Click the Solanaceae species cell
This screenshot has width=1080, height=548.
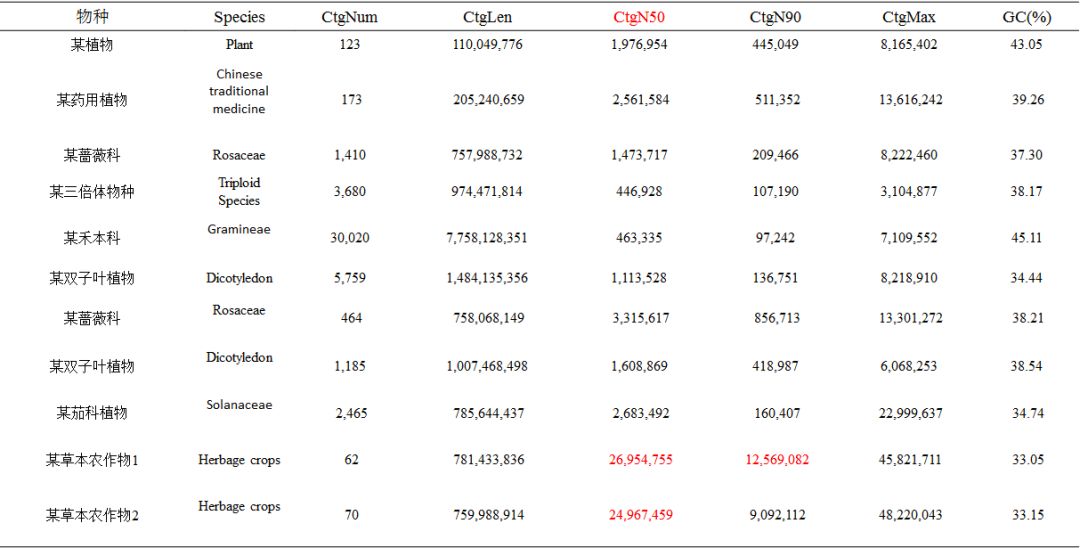[239, 405]
